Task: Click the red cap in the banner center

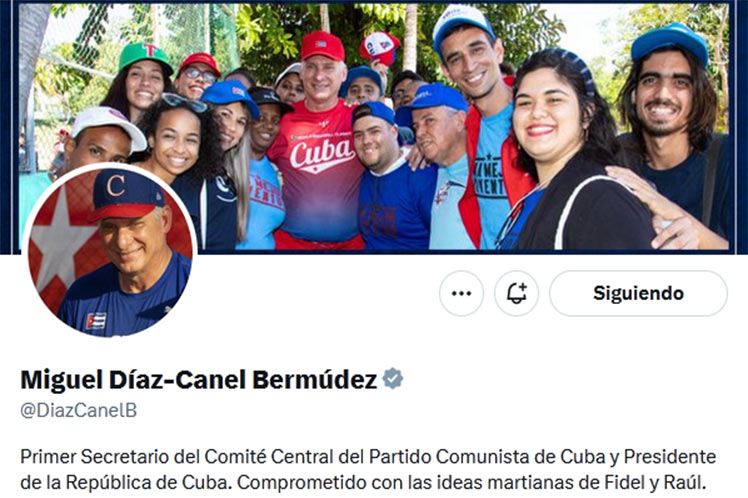Action: point(323,46)
